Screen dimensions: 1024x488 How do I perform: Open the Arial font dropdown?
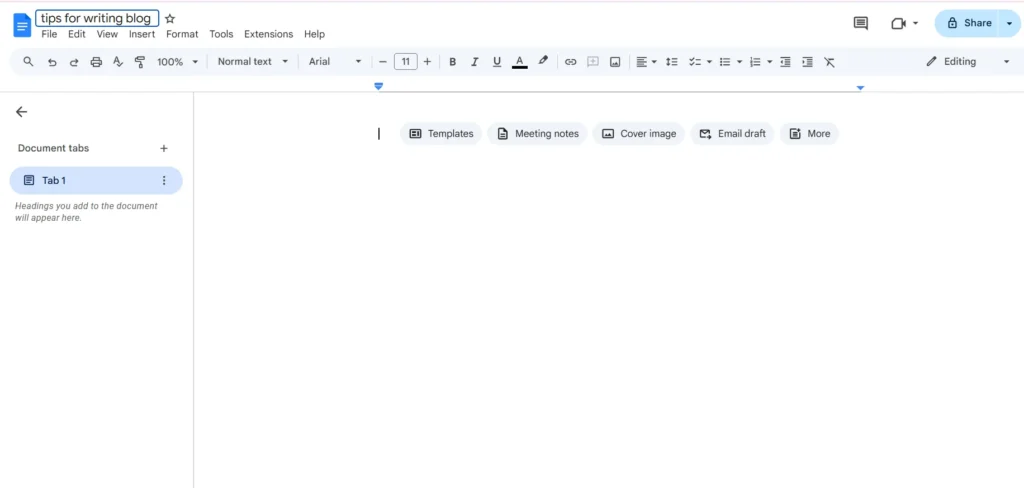[334, 62]
